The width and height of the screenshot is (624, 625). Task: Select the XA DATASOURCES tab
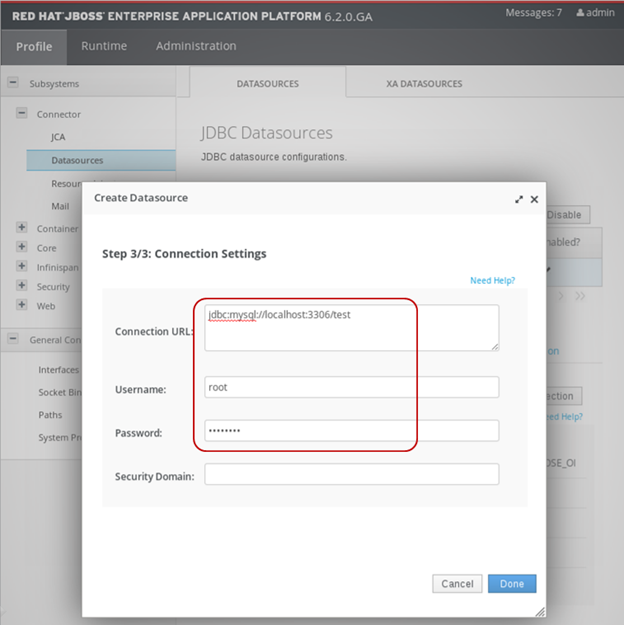click(424, 84)
